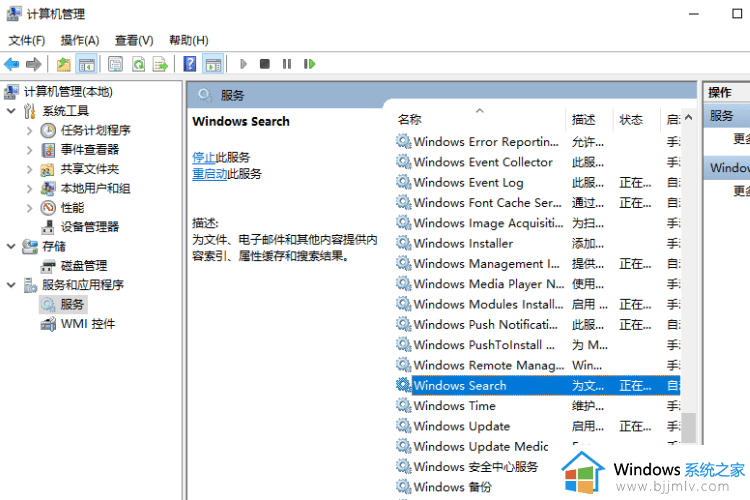
Task: Open the 查看(V) menu
Action: pos(134,40)
